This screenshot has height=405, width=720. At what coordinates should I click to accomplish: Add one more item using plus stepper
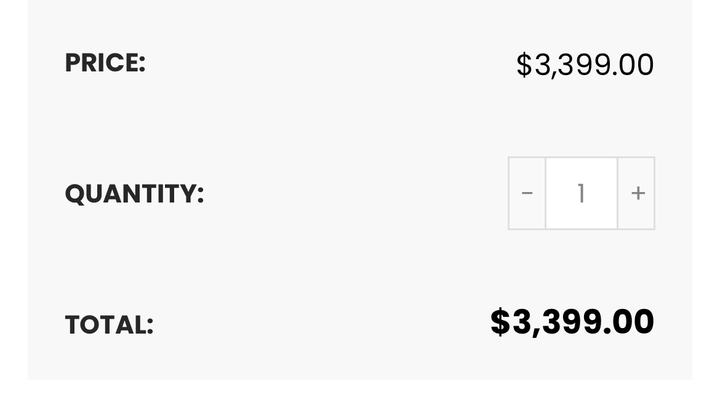[x=637, y=193]
